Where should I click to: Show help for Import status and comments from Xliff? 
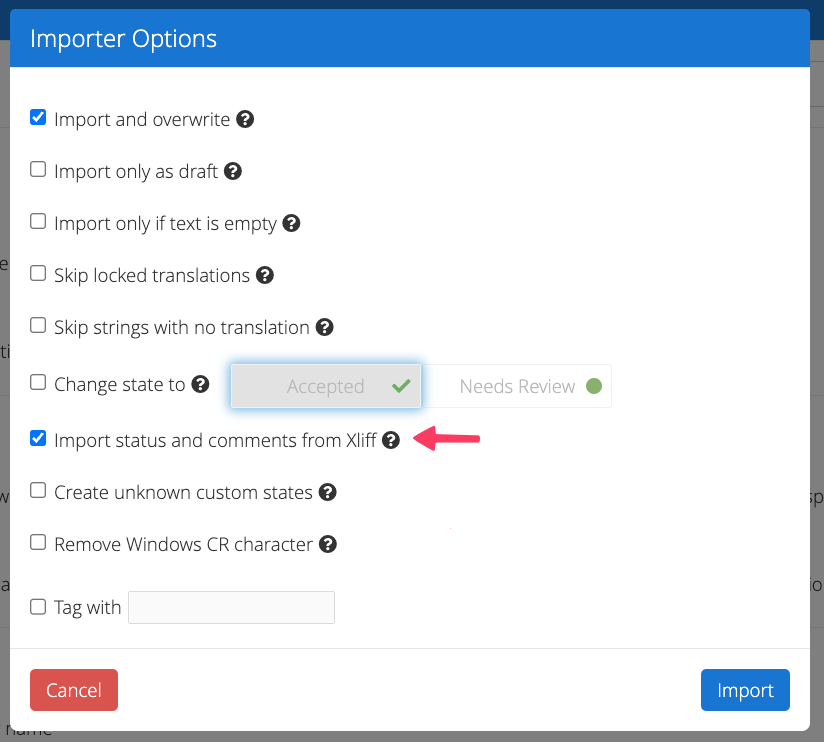point(391,440)
